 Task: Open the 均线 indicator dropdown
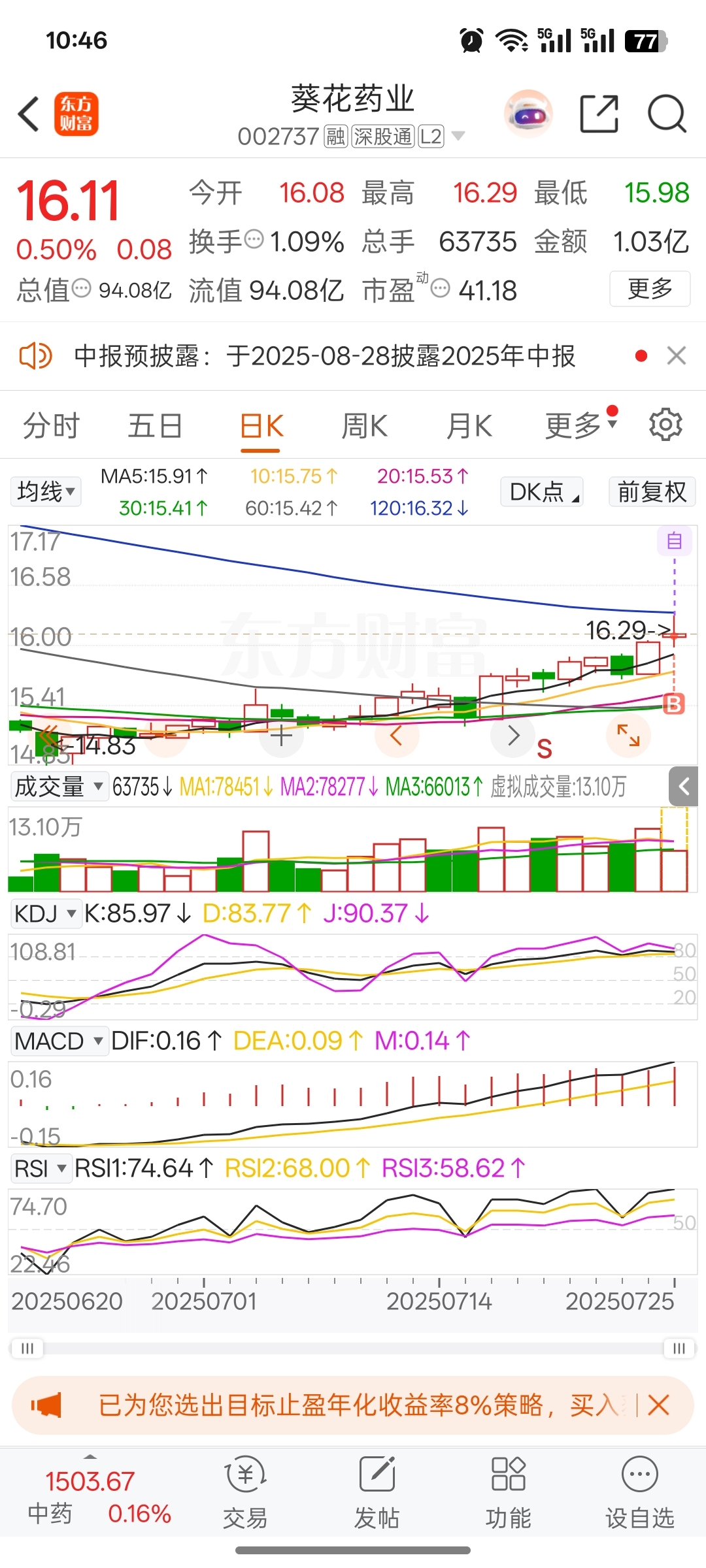46,491
